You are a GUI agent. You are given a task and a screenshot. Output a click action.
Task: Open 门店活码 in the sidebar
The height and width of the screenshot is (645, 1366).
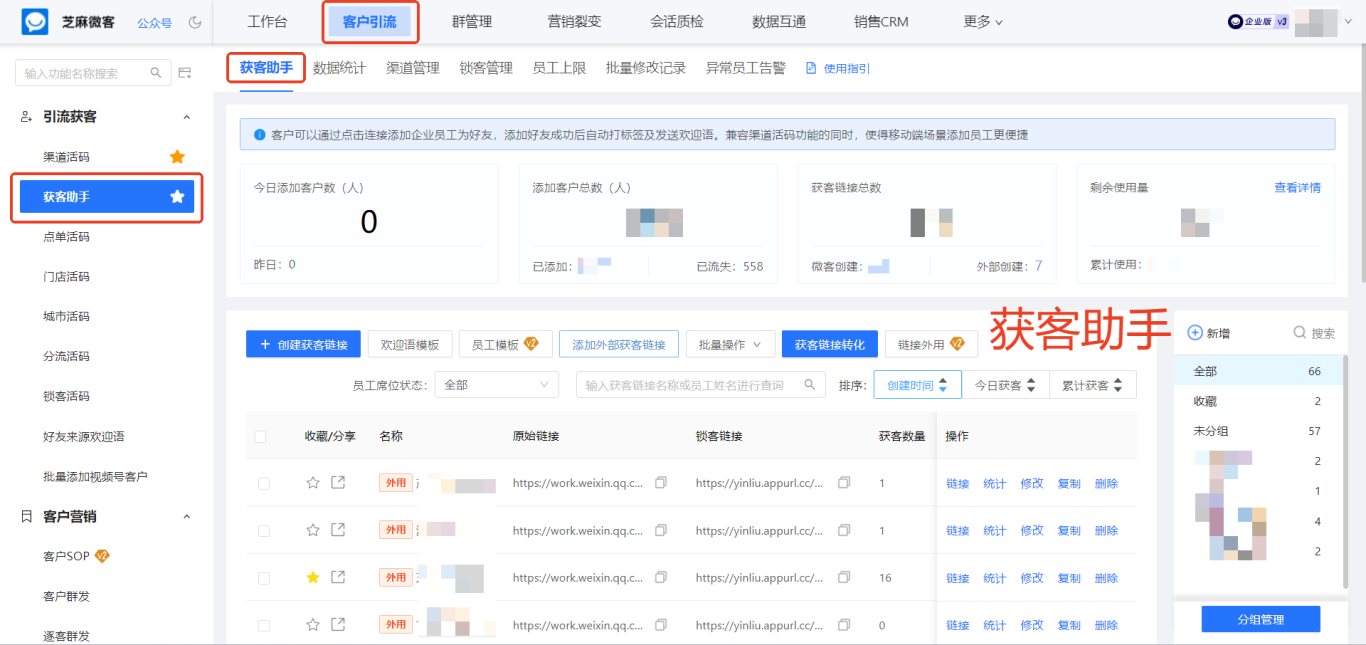66,277
